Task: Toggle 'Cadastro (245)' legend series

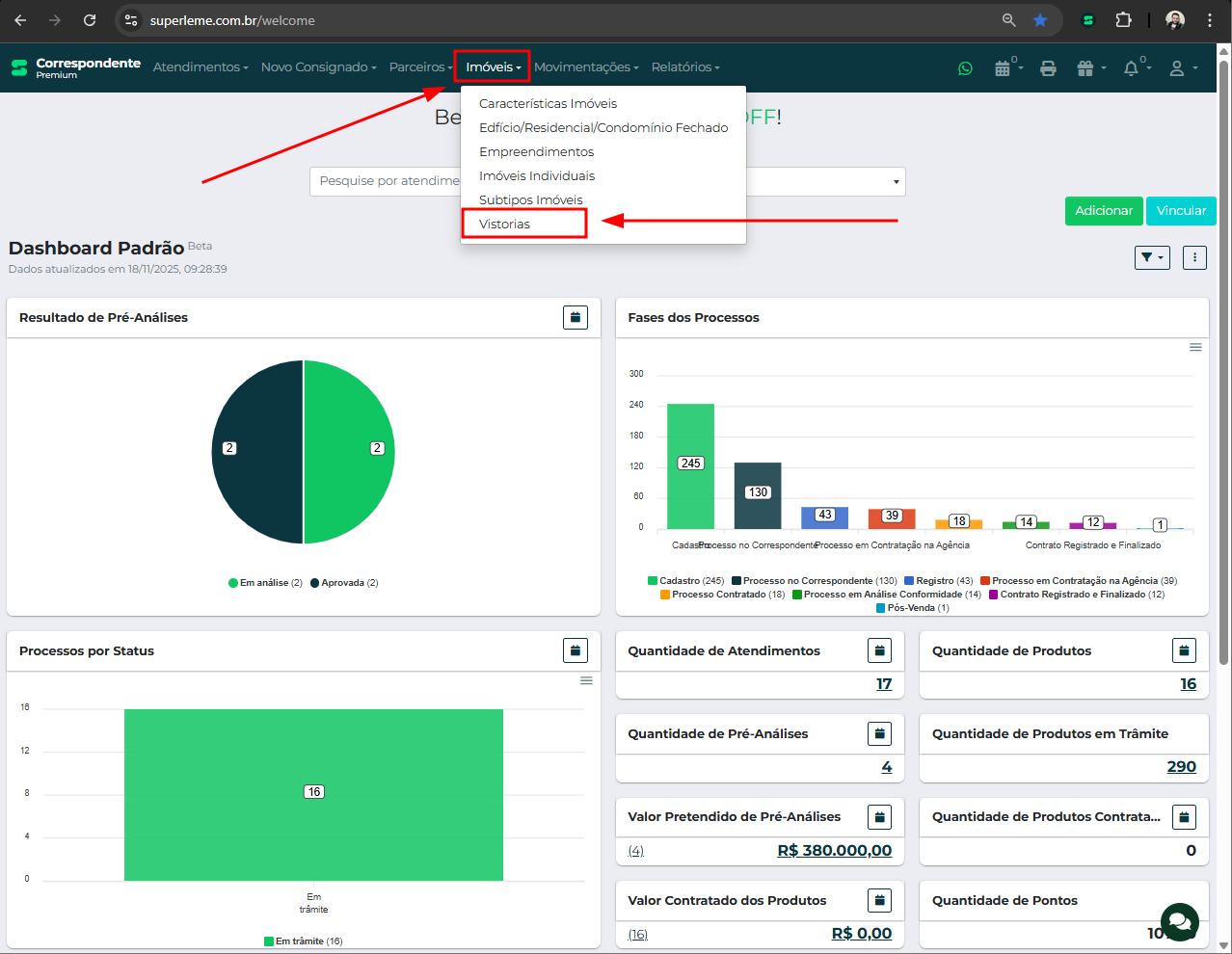Action: point(686,581)
